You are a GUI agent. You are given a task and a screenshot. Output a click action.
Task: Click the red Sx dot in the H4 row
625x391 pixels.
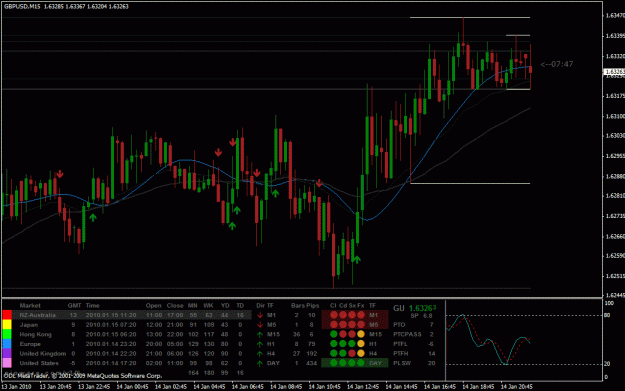(x=352, y=353)
